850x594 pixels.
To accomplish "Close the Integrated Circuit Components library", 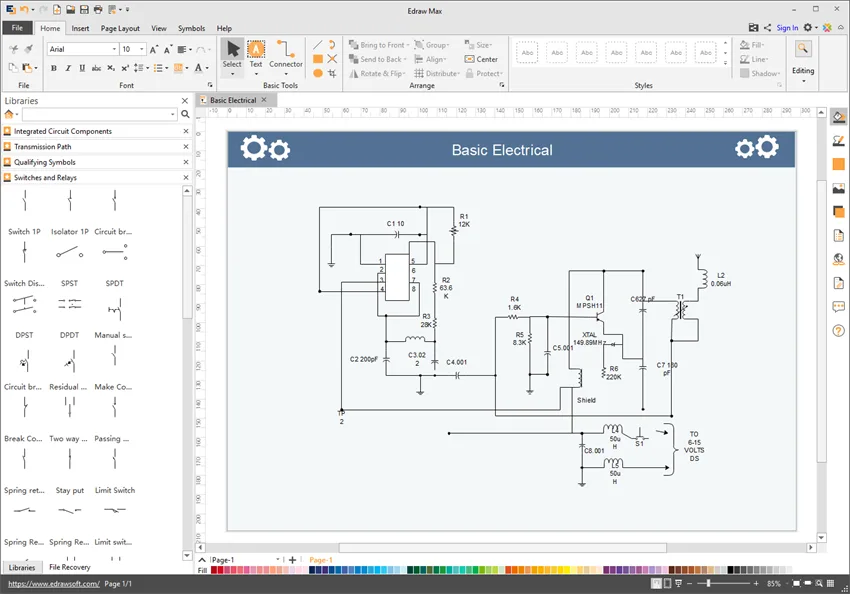I will [x=185, y=131].
